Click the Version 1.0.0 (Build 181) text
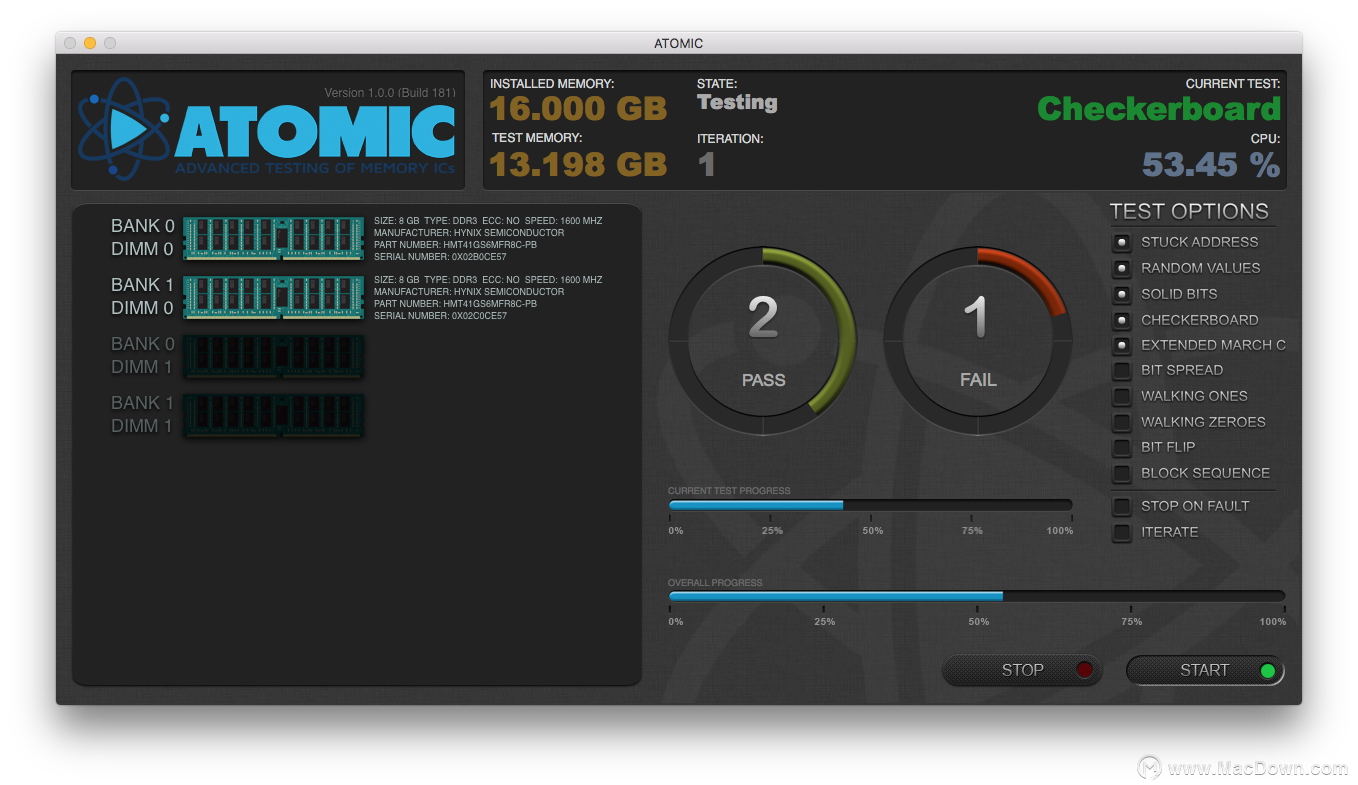1358x785 pixels. (x=390, y=93)
